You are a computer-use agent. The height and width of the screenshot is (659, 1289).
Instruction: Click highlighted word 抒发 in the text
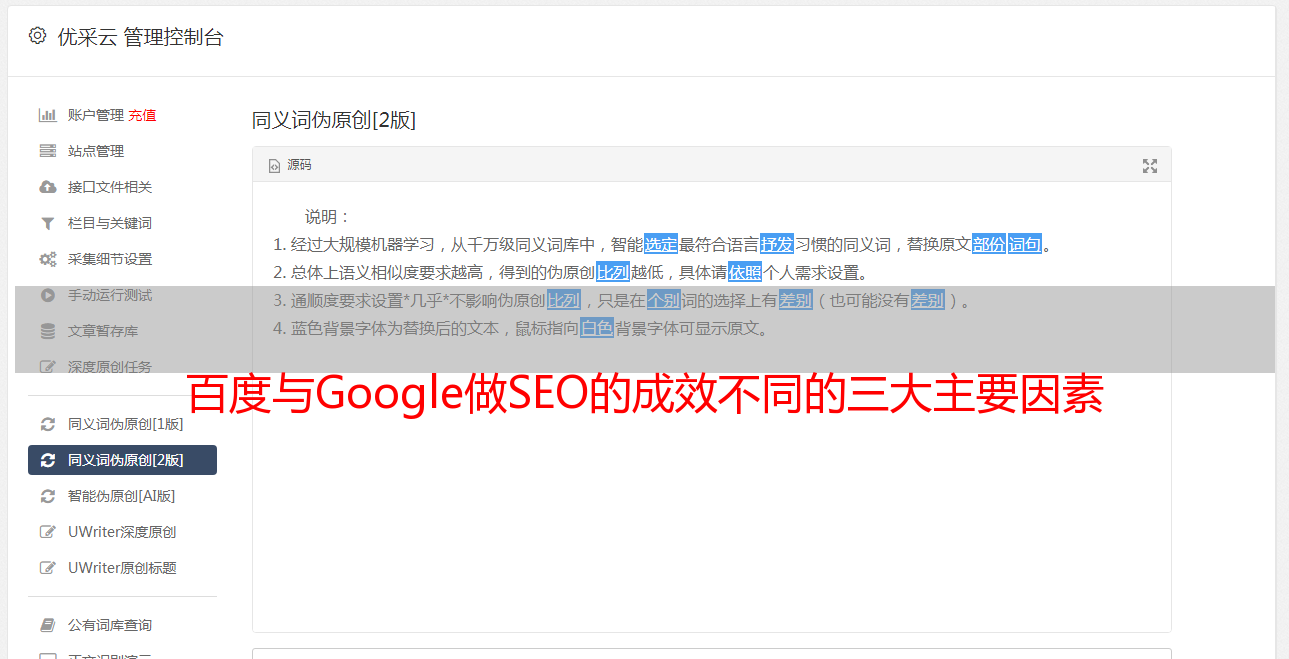click(x=777, y=244)
